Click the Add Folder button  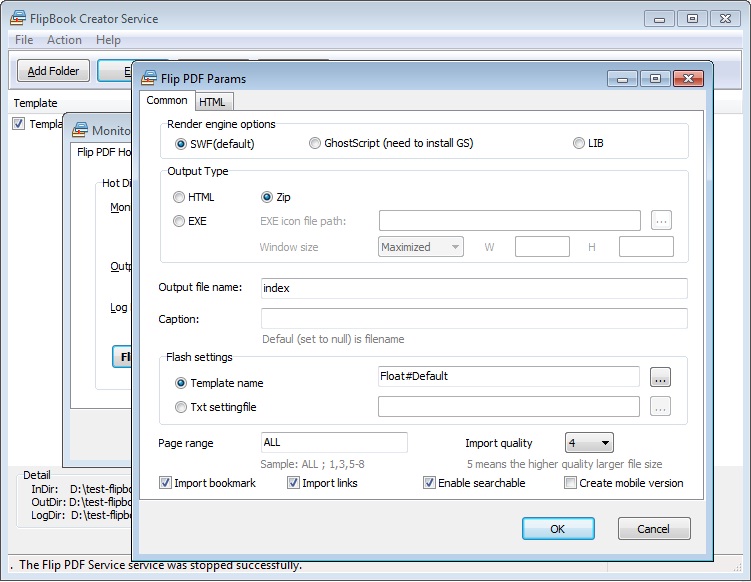coord(53,71)
